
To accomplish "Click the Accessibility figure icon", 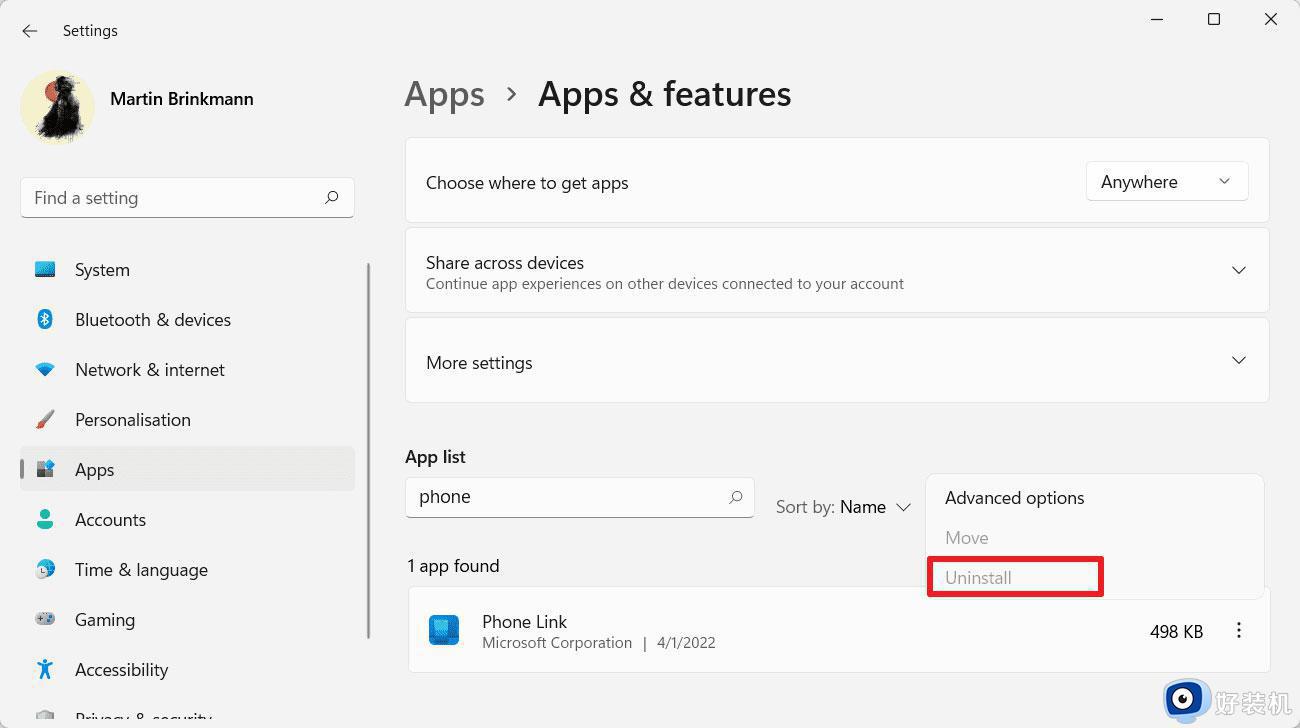I will coord(45,670).
